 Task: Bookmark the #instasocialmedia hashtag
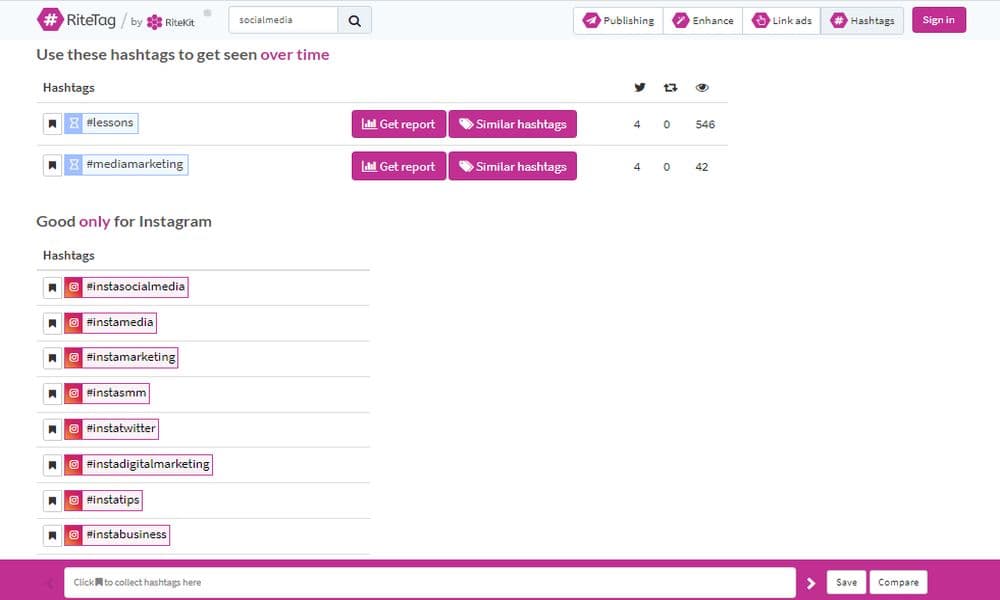[52, 288]
